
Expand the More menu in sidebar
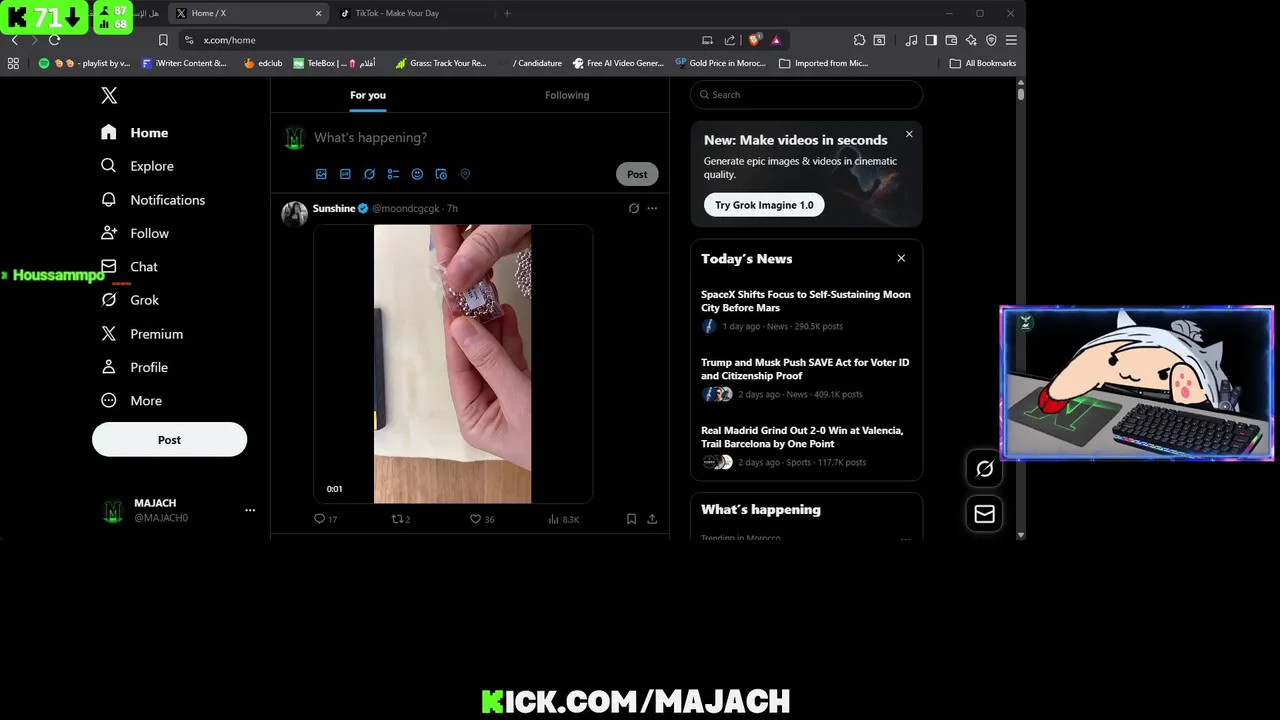[132, 401]
